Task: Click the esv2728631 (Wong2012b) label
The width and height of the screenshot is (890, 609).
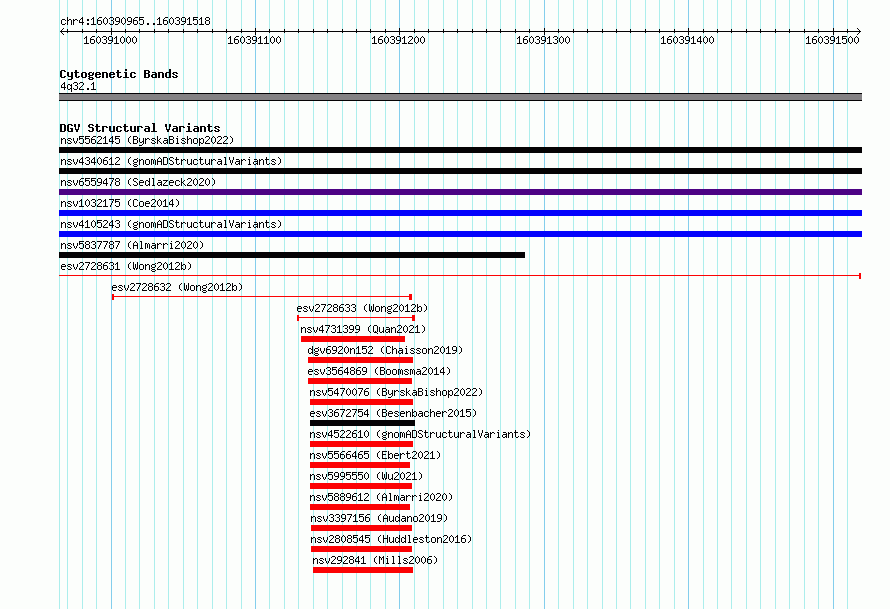Action: (126, 266)
